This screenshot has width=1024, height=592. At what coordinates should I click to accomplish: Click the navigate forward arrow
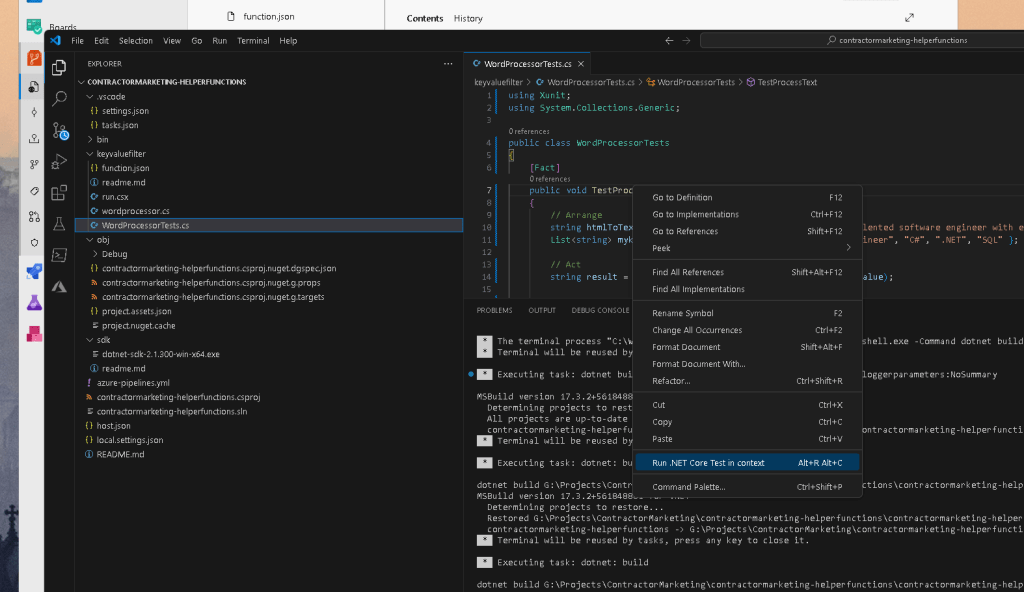[686, 41]
